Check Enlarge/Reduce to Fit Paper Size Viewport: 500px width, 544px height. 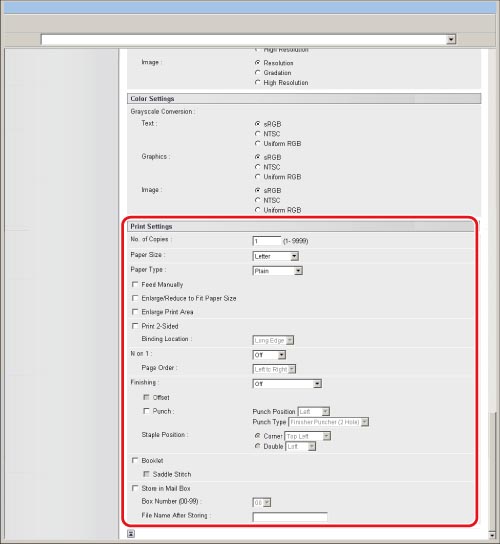coord(135,298)
